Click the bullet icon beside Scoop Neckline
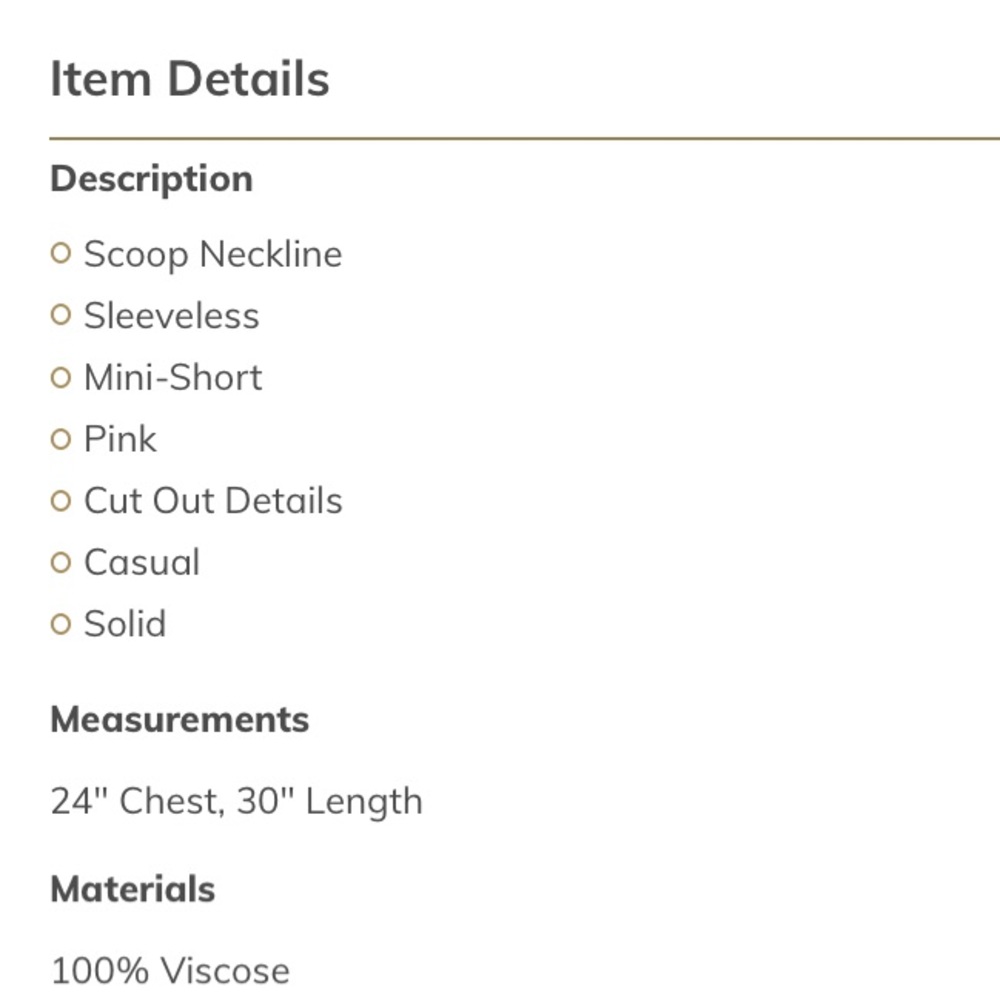This screenshot has width=1000, height=1000. point(61,254)
